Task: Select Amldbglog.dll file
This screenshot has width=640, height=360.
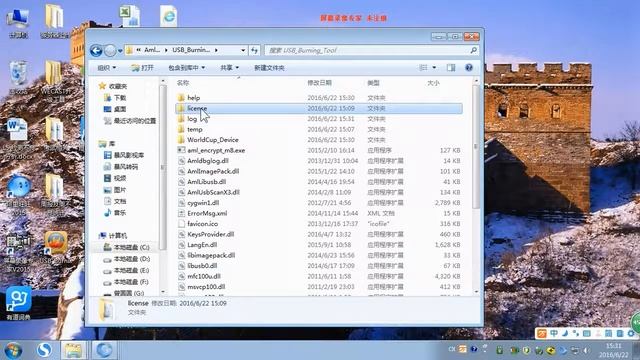Action: click(x=319, y=161)
